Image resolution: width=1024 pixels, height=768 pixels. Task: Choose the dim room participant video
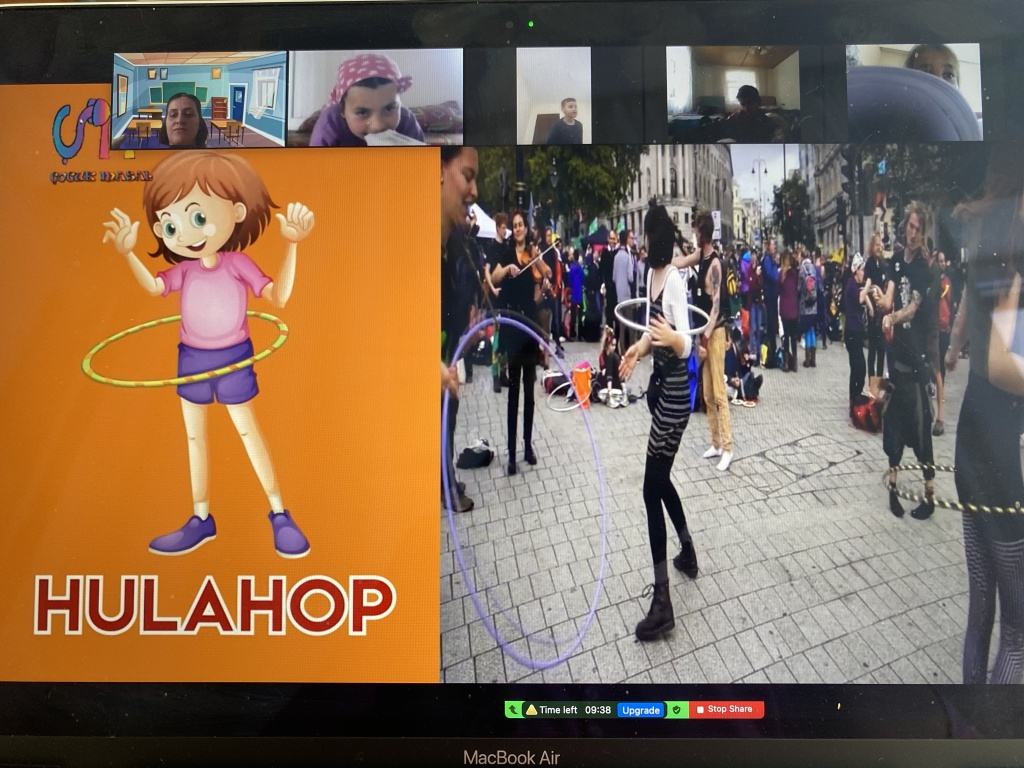(x=732, y=94)
